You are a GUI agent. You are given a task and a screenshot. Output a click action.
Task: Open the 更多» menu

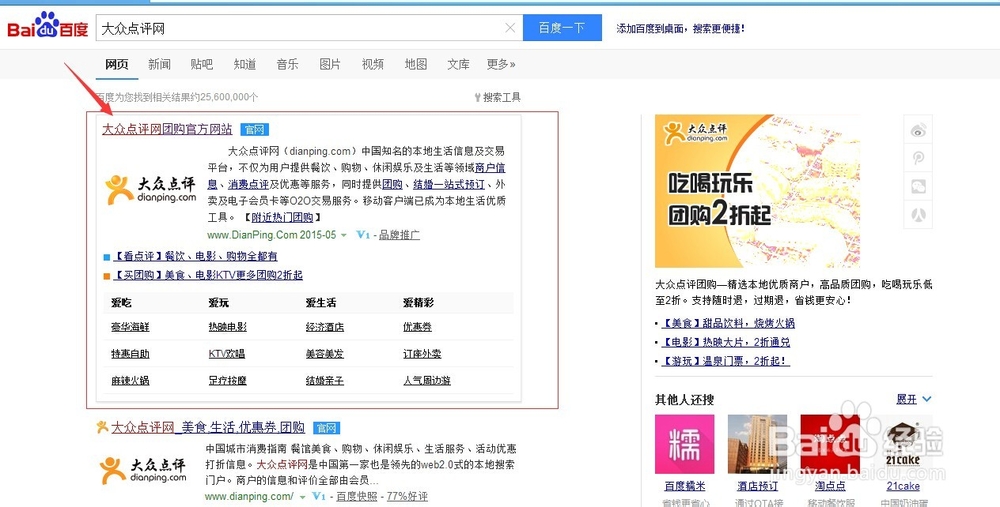tap(501, 64)
